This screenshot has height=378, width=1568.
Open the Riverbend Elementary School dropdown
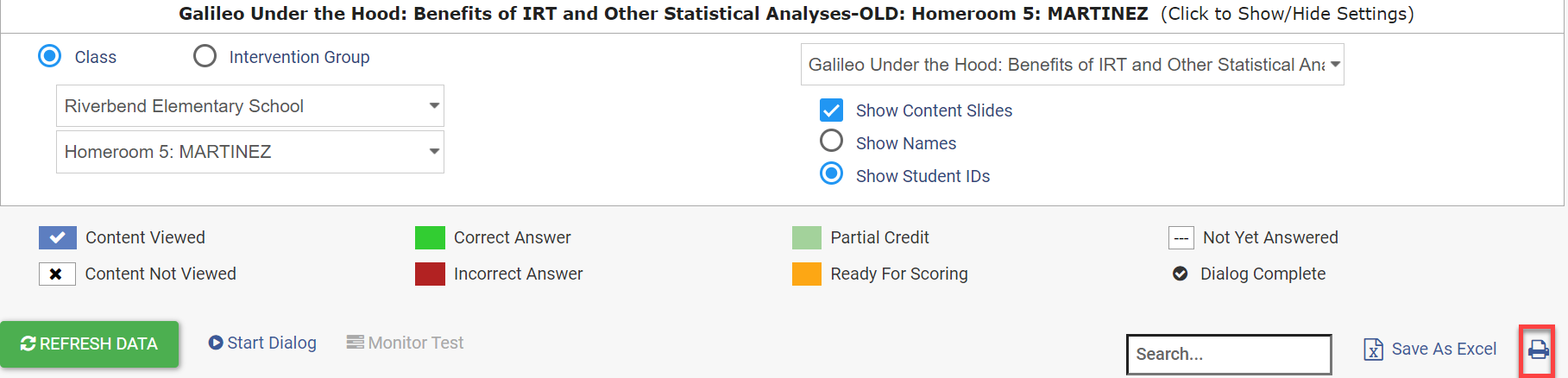pos(250,106)
